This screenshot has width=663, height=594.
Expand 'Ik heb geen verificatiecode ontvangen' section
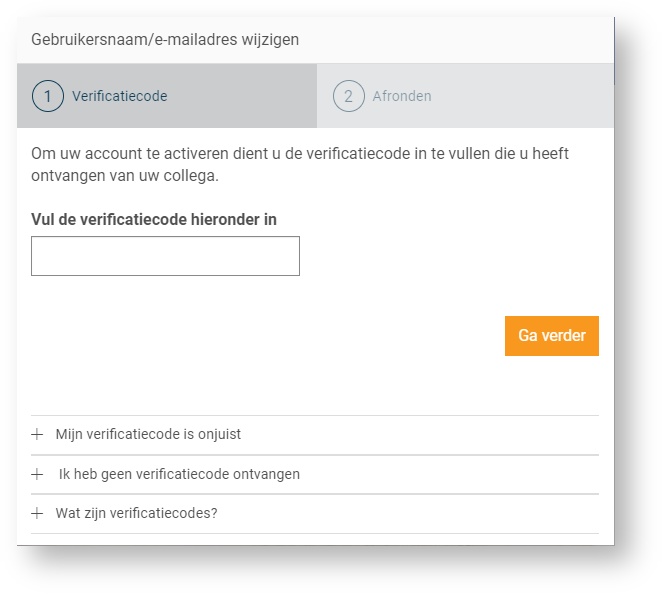coord(179,474)
